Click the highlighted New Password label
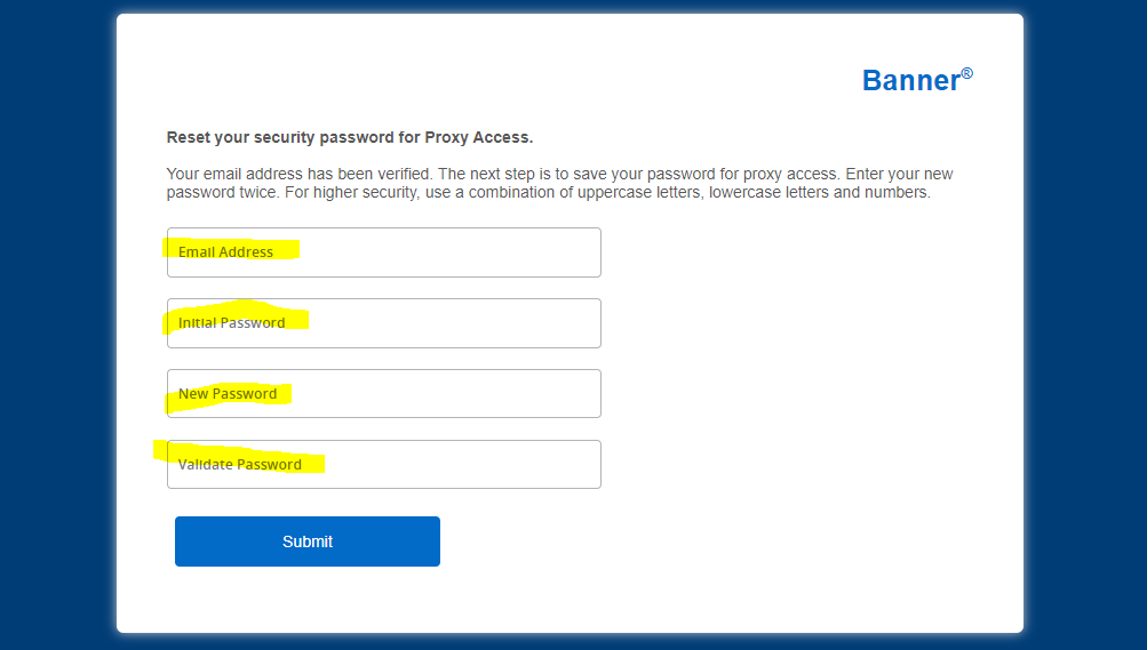Screen dimensions: 1148x650 point(226,393)
